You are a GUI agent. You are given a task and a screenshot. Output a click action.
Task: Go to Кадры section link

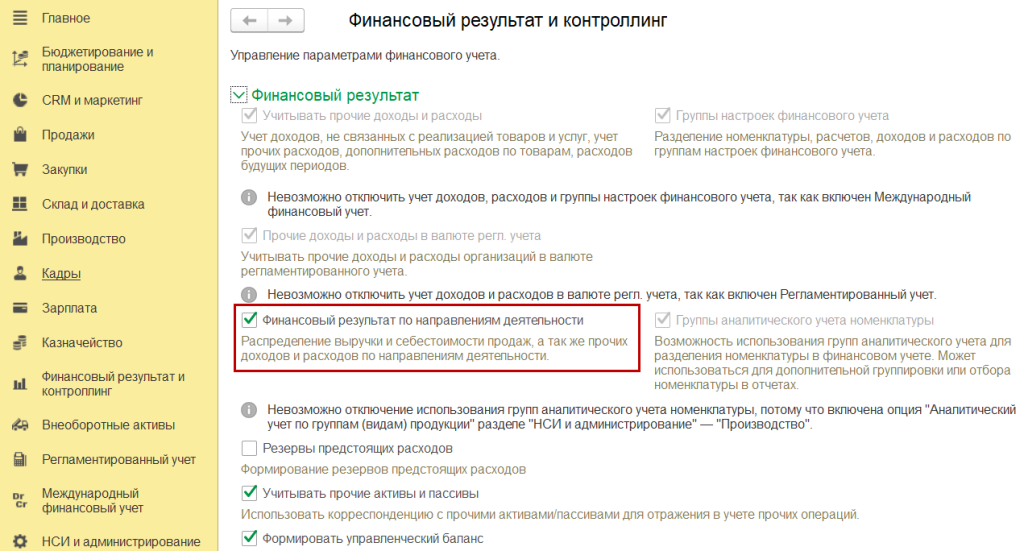coord(61,274)
